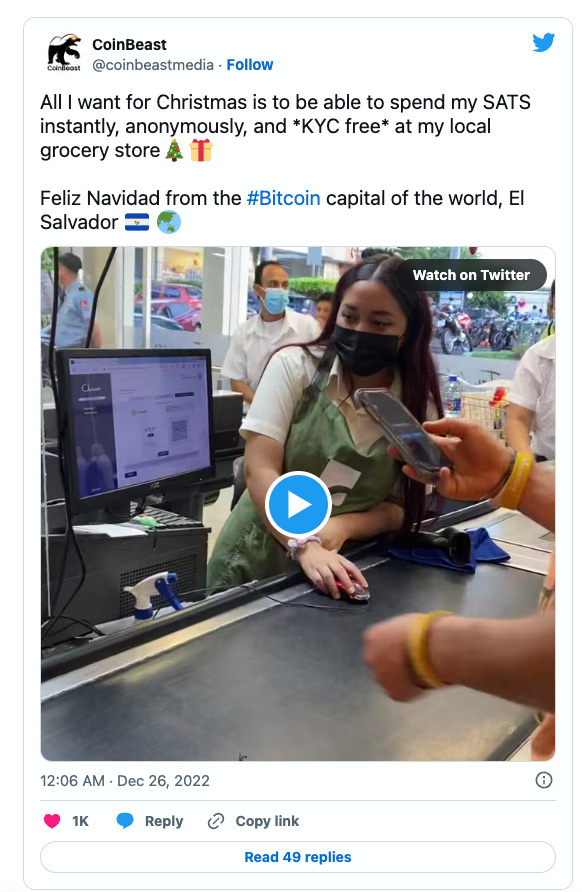Click the Twitter bird logo
The height and width of the screenshot is (892, 582).
543,42
